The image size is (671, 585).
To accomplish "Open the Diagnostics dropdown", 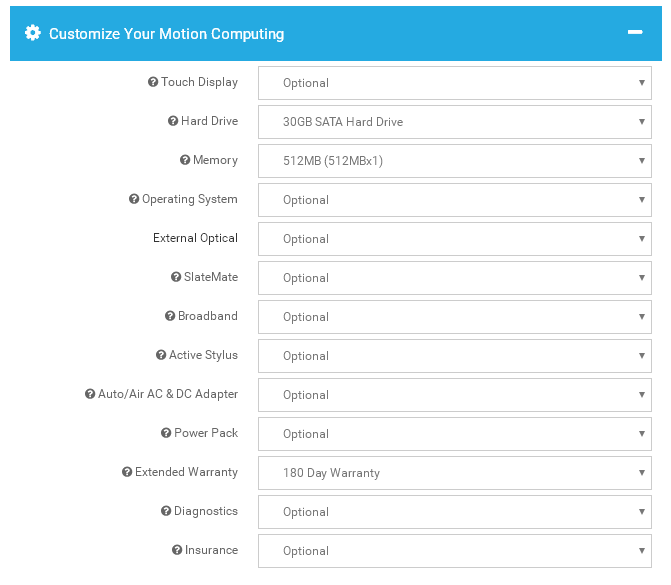I will 454,512.
